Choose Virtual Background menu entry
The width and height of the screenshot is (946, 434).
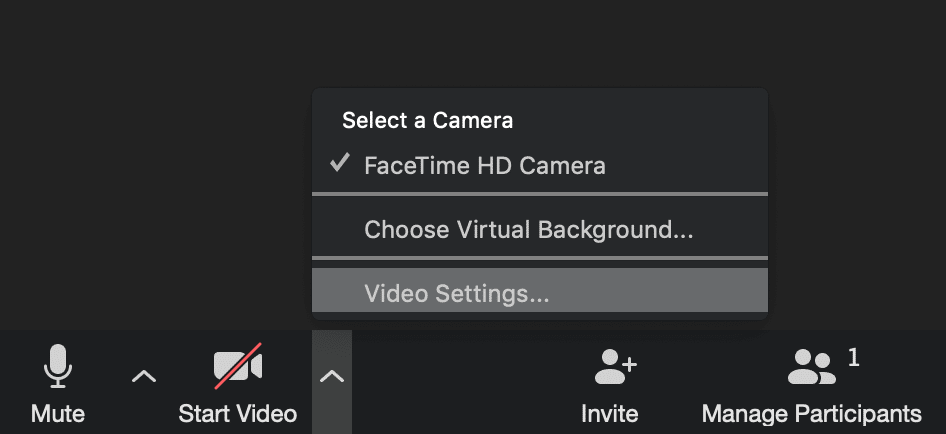tap(528, 230)
